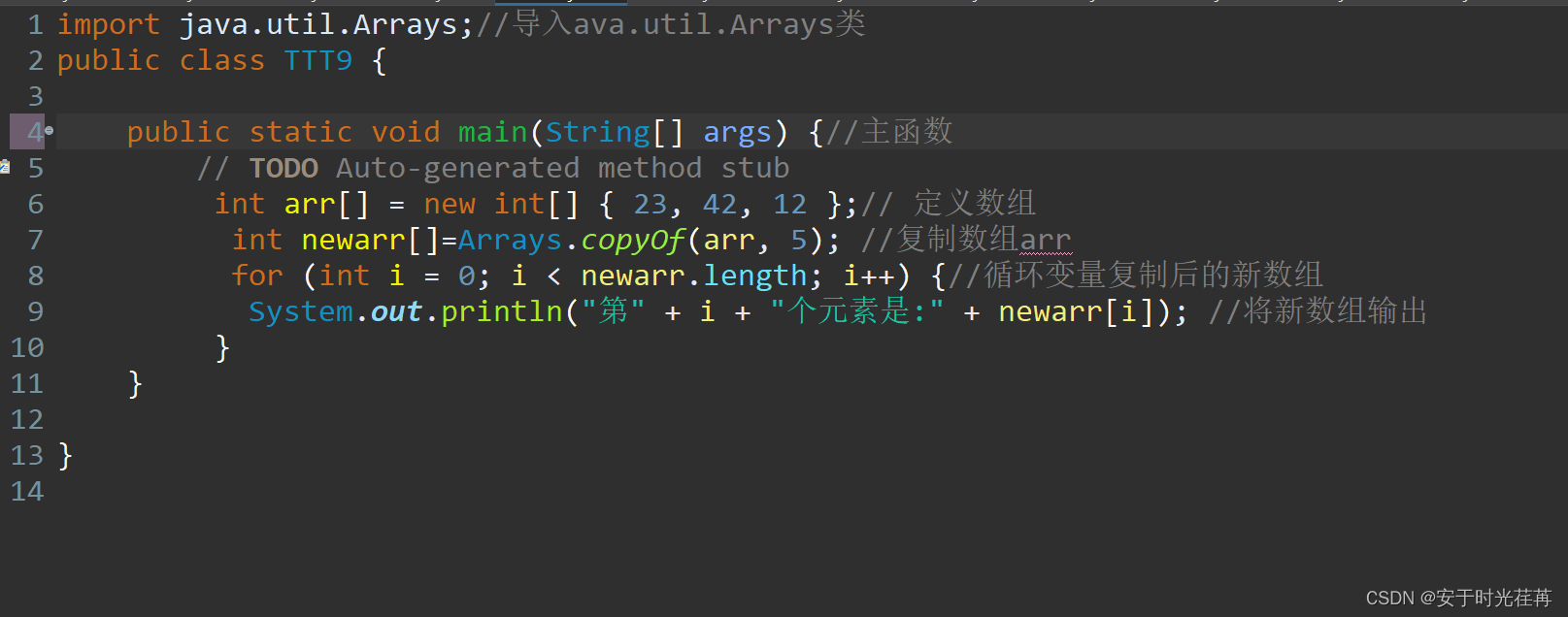Click line number 3 in the gutter
The image size is (1568, 617).
click(36, 96)
